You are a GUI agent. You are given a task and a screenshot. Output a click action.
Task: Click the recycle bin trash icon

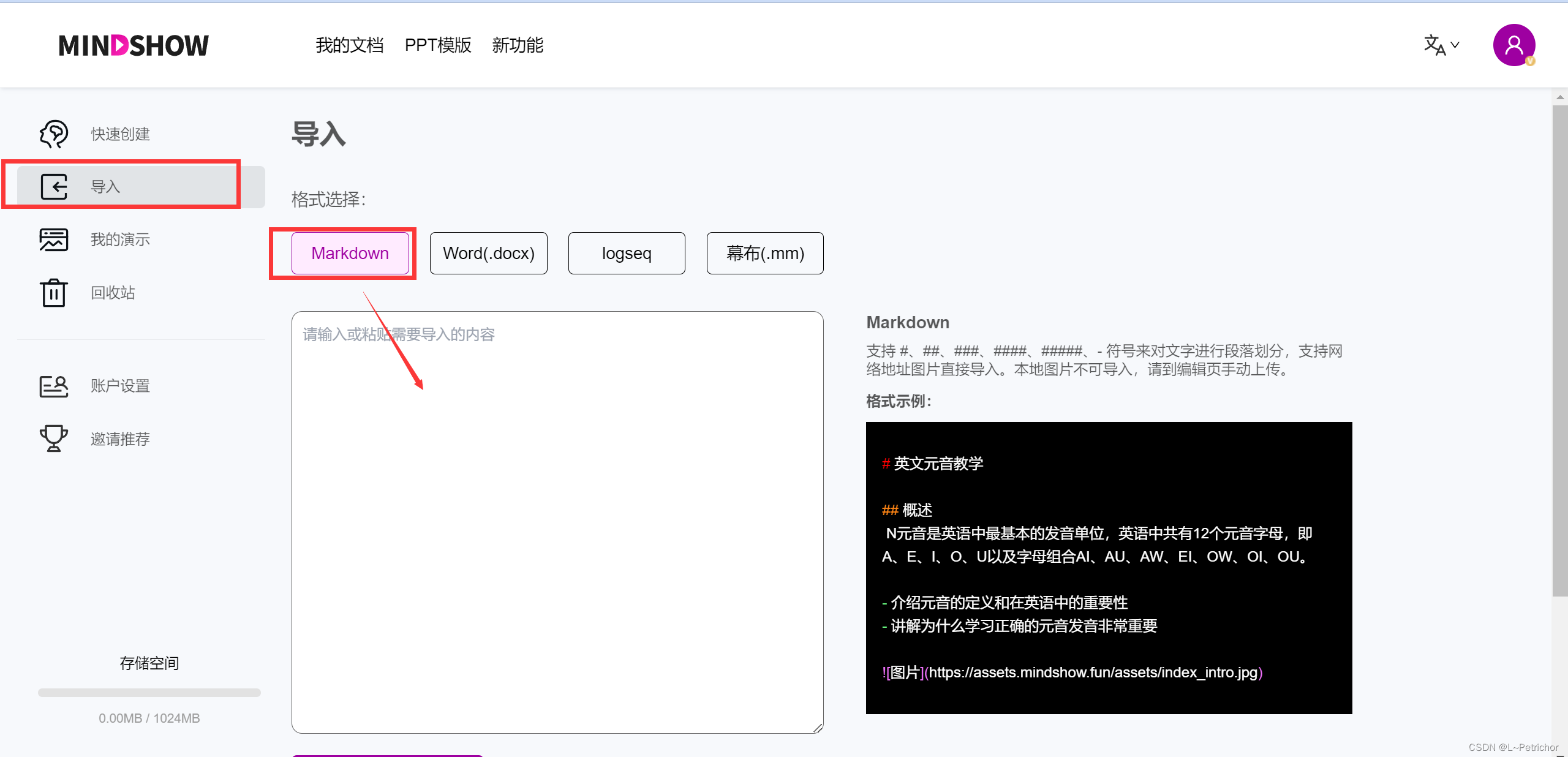[x=54, y=292]
